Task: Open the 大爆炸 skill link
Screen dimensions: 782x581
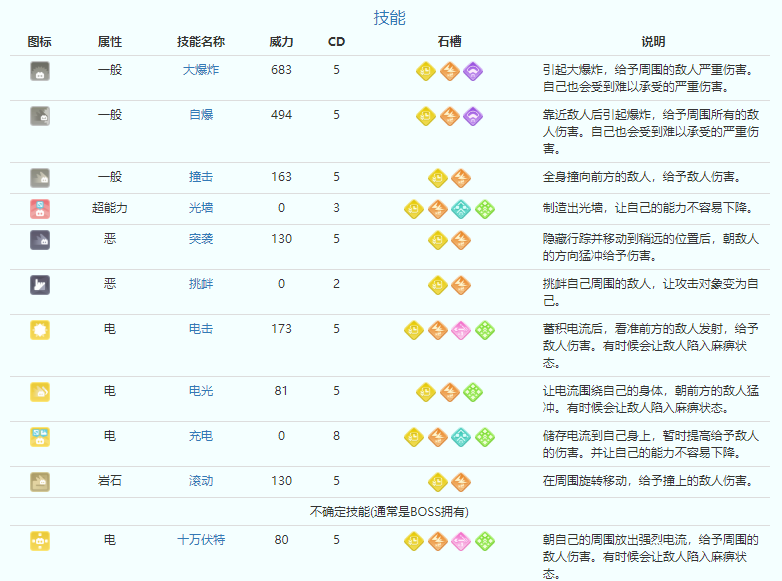Action: point(201,70)
